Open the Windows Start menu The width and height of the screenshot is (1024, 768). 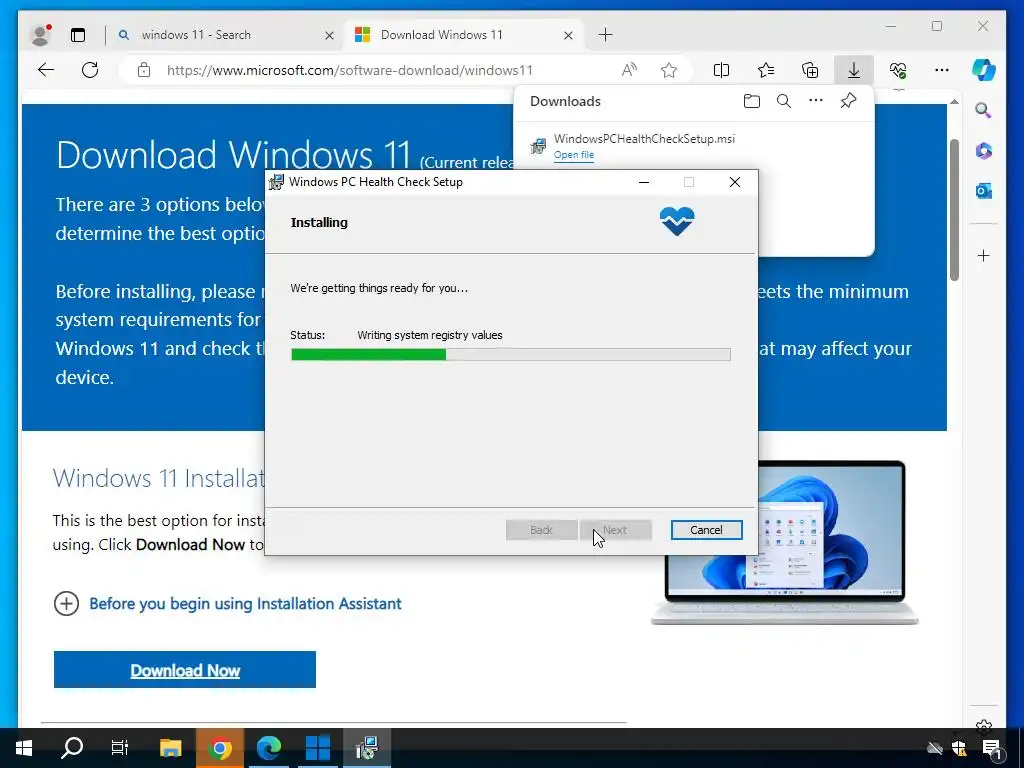[x=24, y=748]
